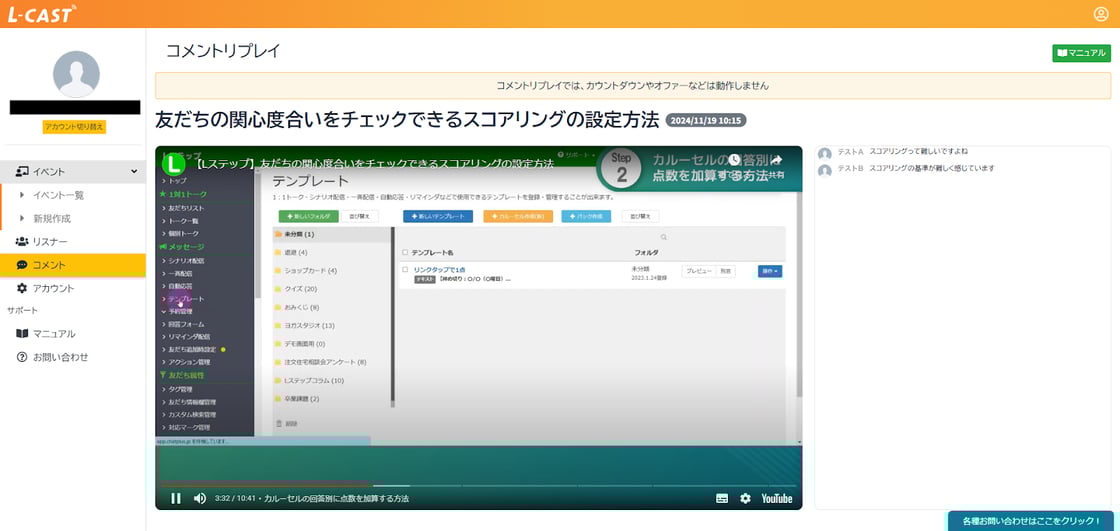Click the コメントリプレイ page heading
The height and width of the screenshot is (531, 1120).
click(x=224, y=51)
